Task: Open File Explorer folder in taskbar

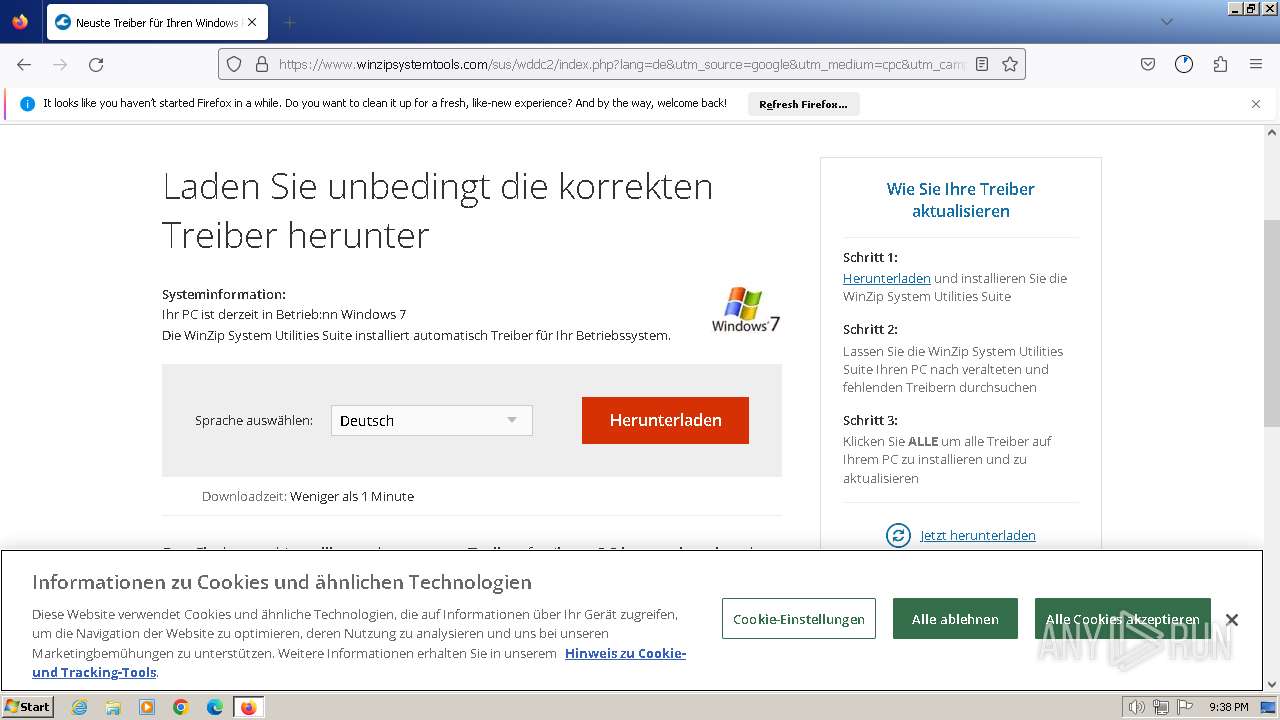Action: pyautogui.click(x=113, y=707)
